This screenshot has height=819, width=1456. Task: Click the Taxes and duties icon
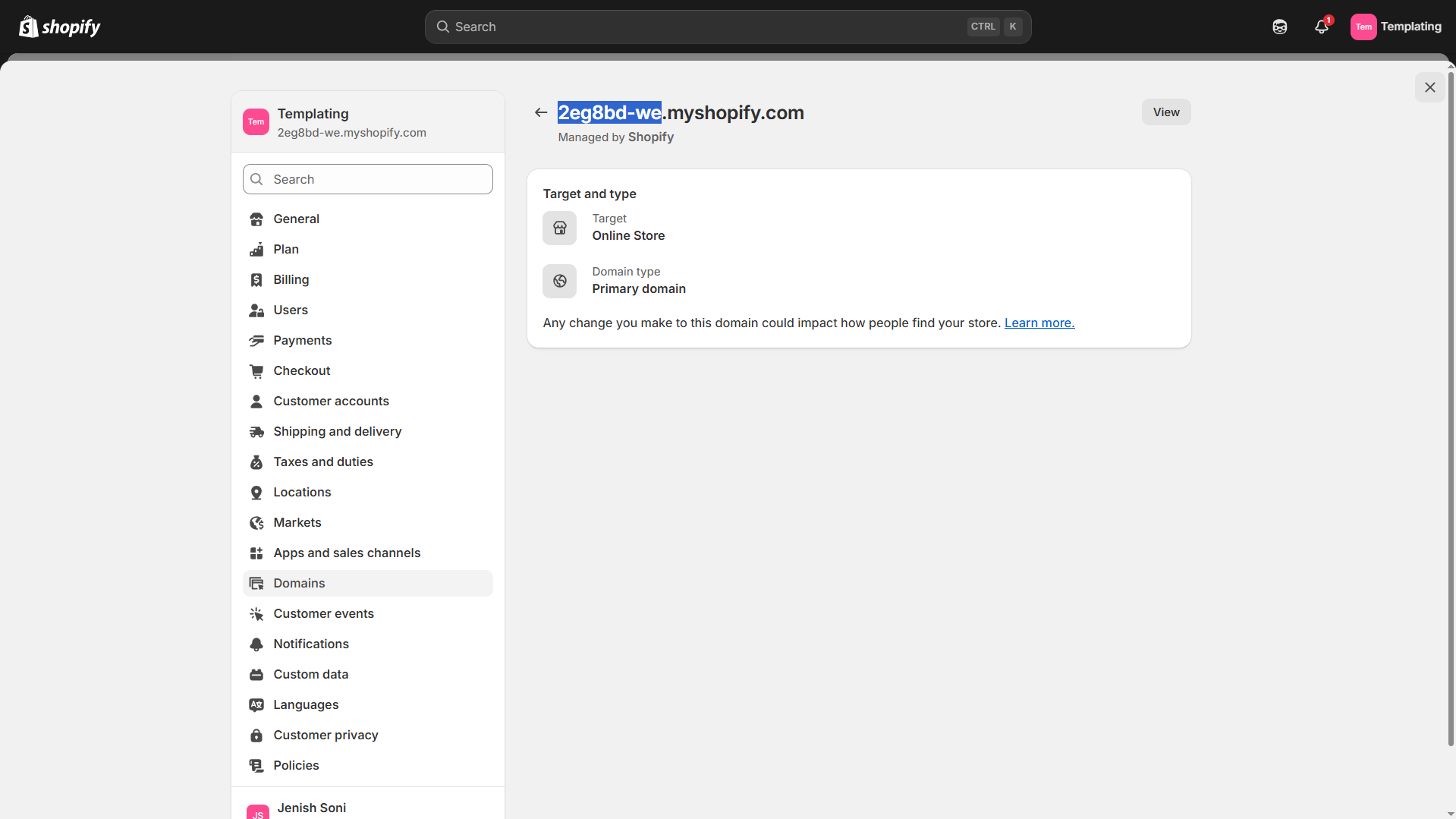[256, 462]
